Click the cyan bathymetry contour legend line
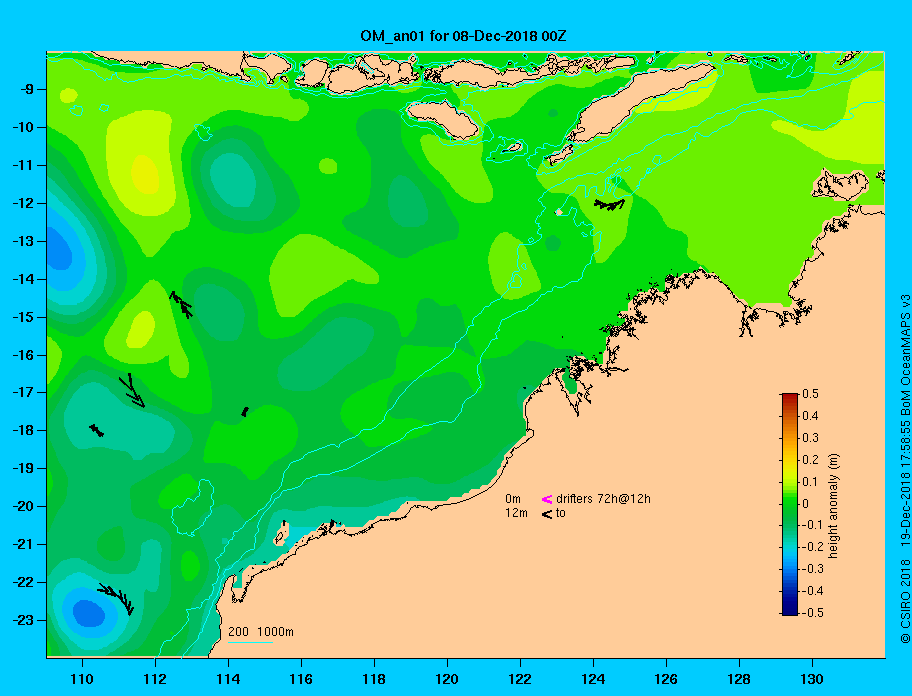The height and width of the screenshot is (696, 912). [250, 642]
